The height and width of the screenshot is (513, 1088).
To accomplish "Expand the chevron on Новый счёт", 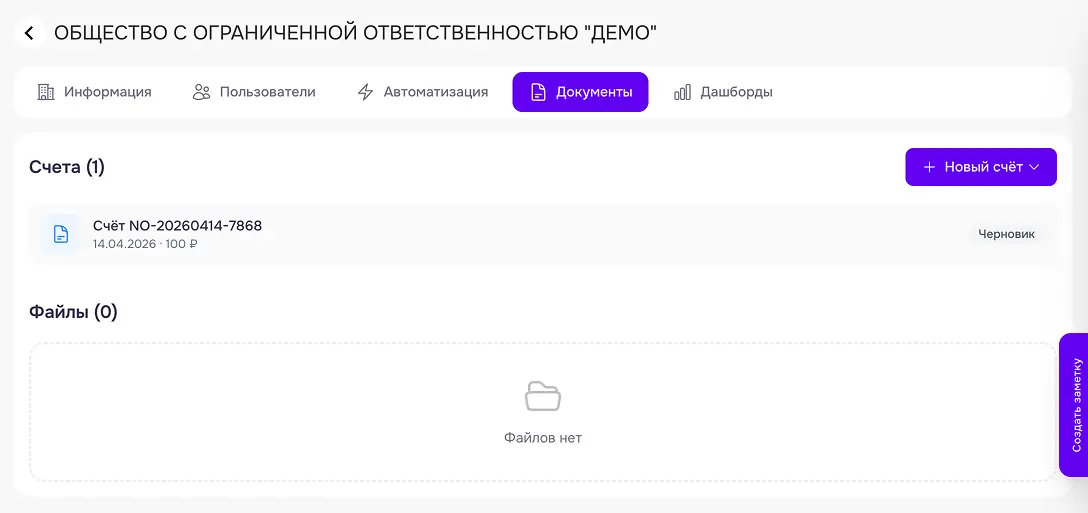I will pos(1034,167).
